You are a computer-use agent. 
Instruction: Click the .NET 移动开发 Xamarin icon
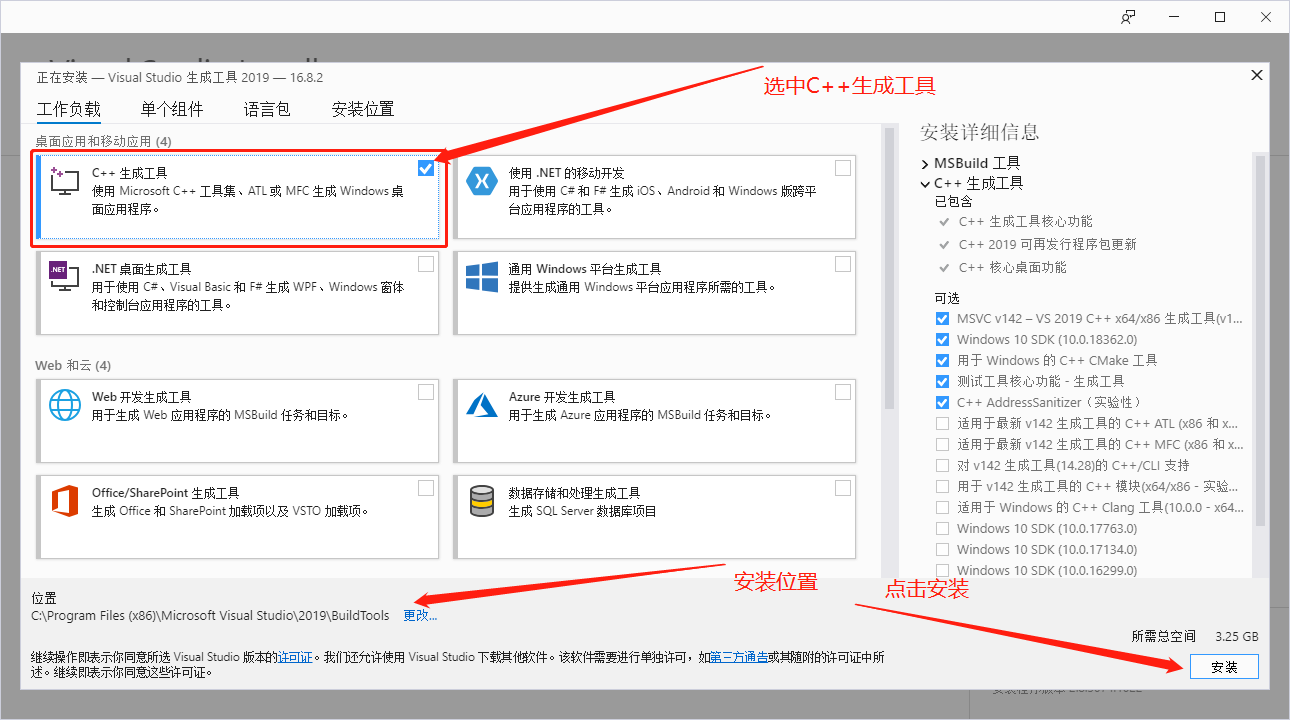point(482,181)
